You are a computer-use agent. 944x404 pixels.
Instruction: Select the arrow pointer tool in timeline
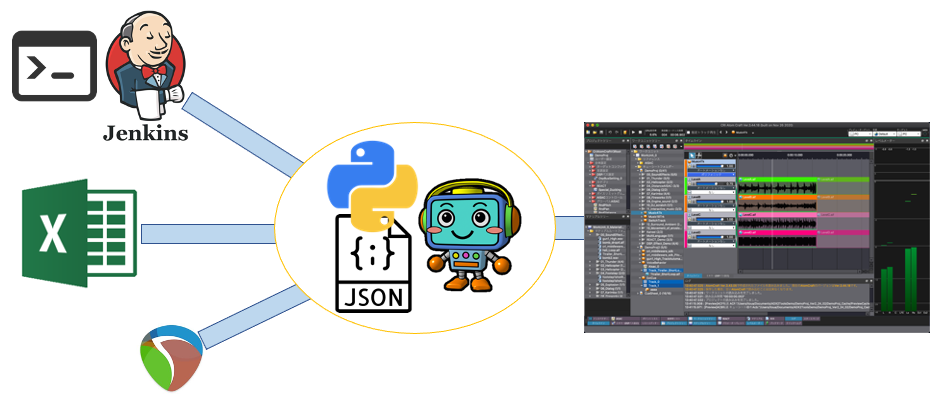[692, 155]
